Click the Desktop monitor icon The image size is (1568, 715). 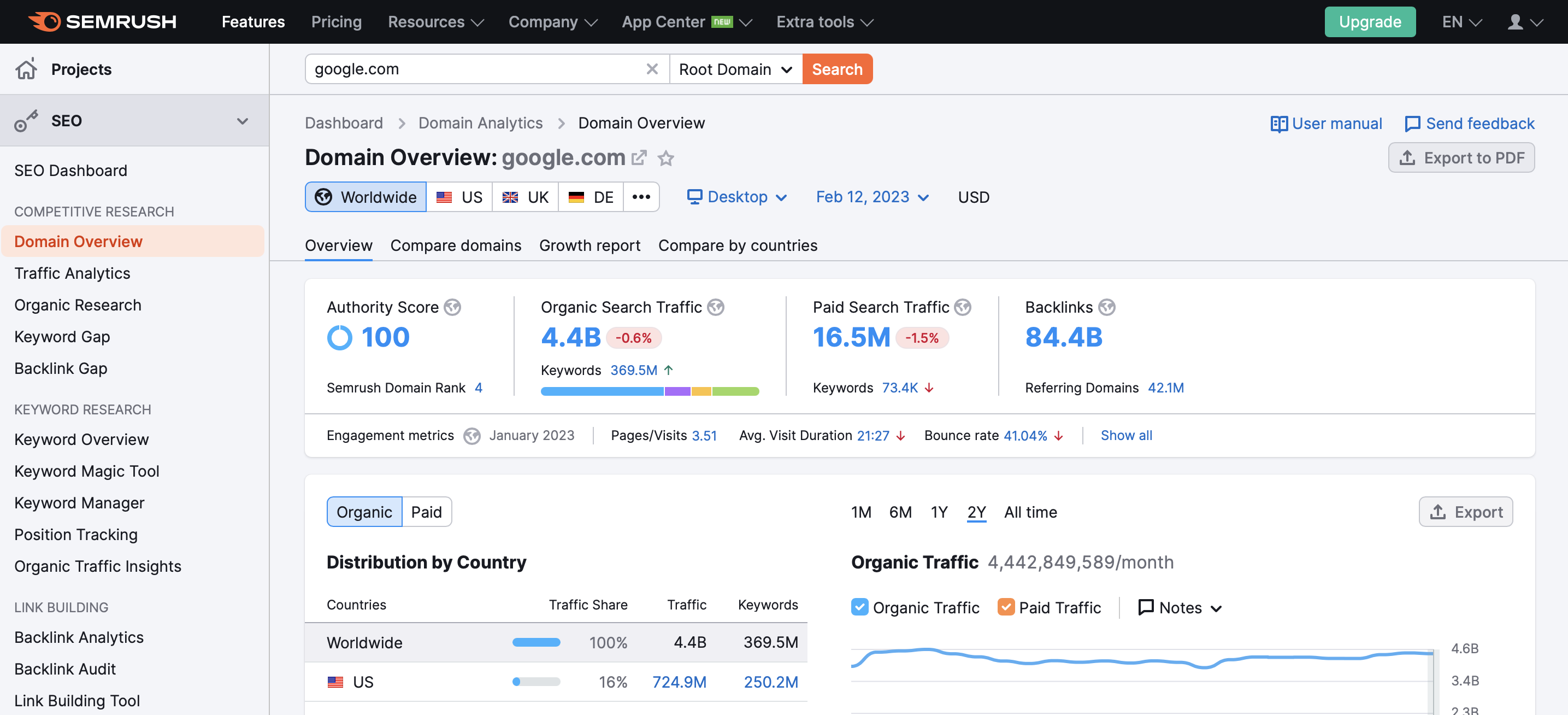[694, 197]
